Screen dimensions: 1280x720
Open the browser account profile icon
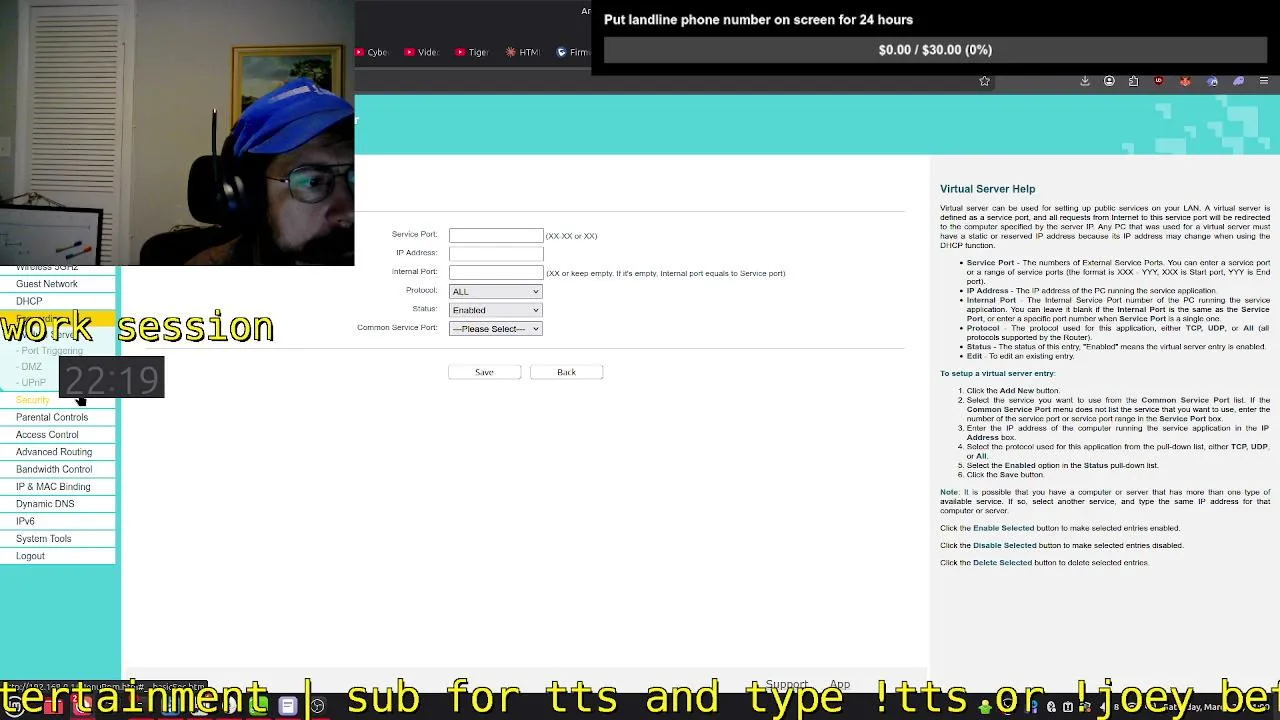click(x=1109, y=81)
